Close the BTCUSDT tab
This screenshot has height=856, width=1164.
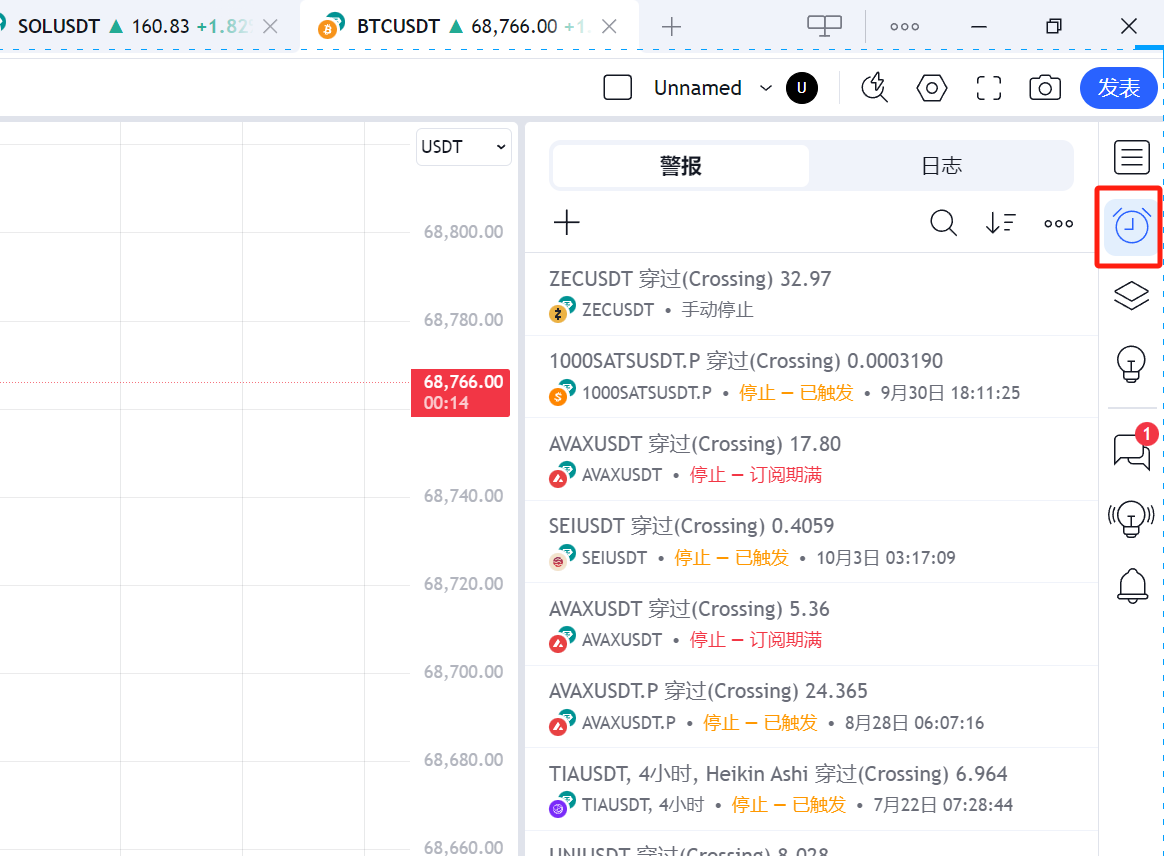point(609,27)
